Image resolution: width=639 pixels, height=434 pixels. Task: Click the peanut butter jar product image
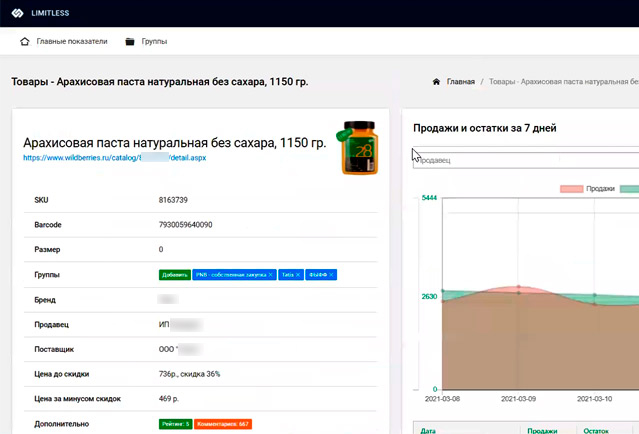pos(358,148)
